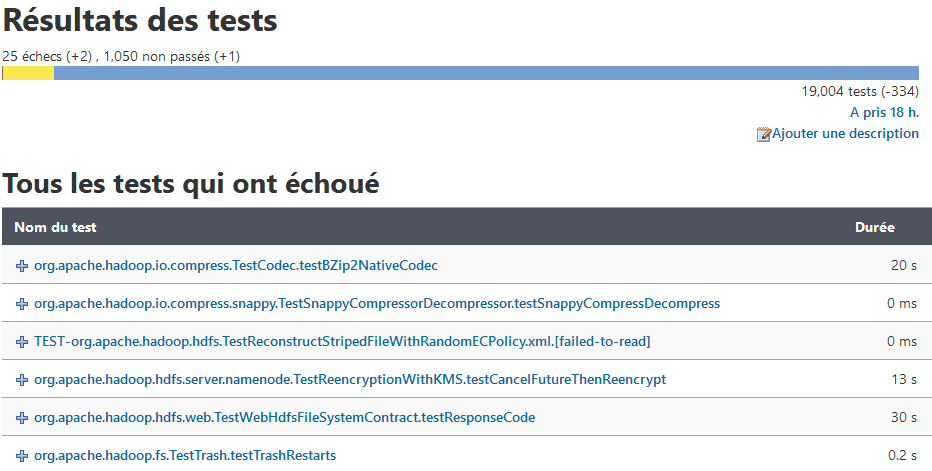Open the TestReencryptionWithKMS.testCancelFutureThenReencrypt link
Viewport: 932px width, 471px height.
point(350,380)
